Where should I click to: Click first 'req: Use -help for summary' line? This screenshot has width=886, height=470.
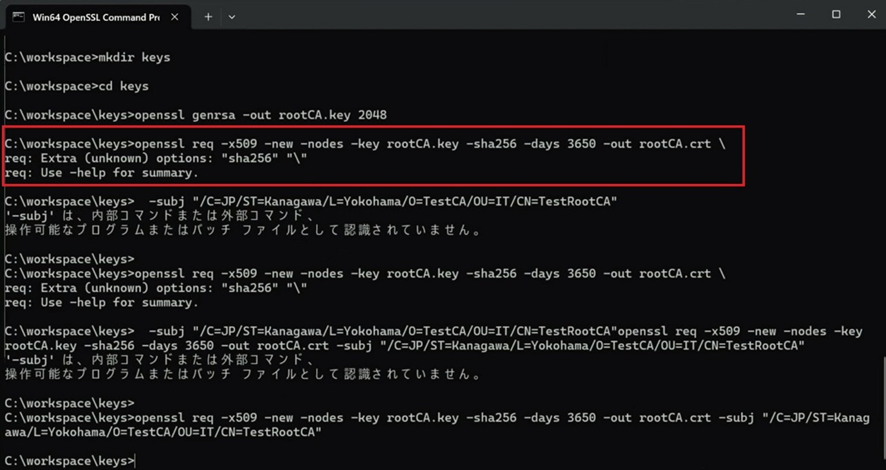[x=101, y=173]
